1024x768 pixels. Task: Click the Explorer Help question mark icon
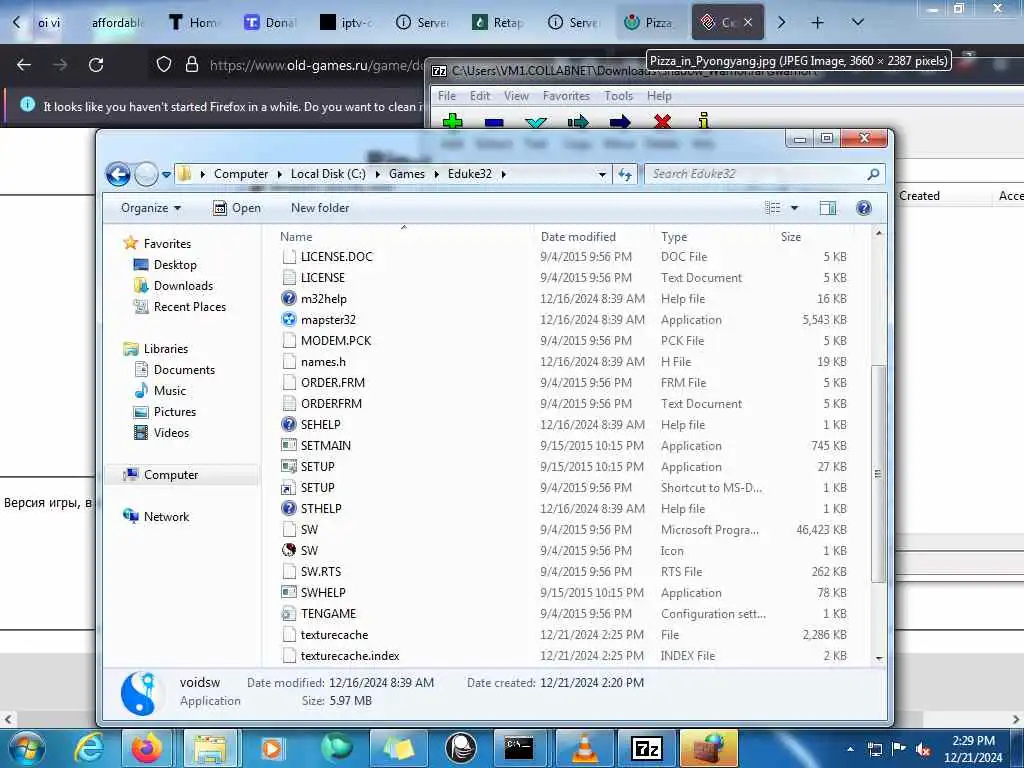point(863,208)
